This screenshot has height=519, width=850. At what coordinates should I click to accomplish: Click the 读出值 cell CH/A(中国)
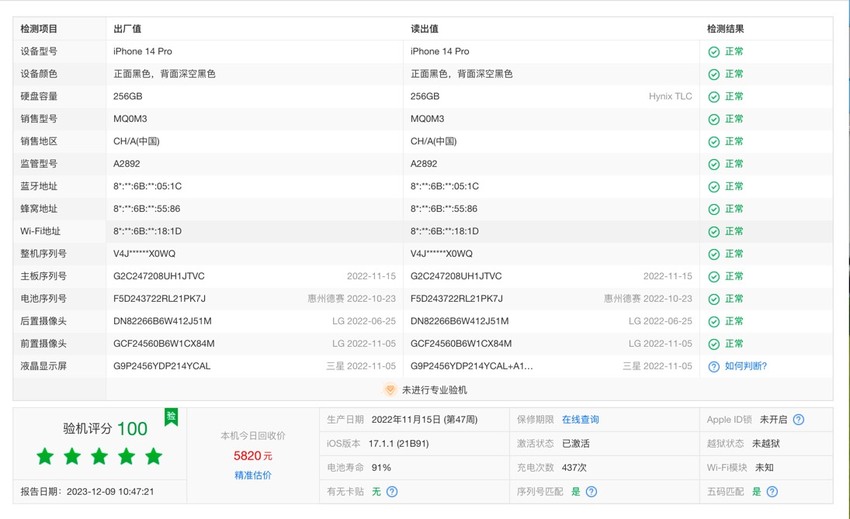pyautogui.click(x=434, y=141)
